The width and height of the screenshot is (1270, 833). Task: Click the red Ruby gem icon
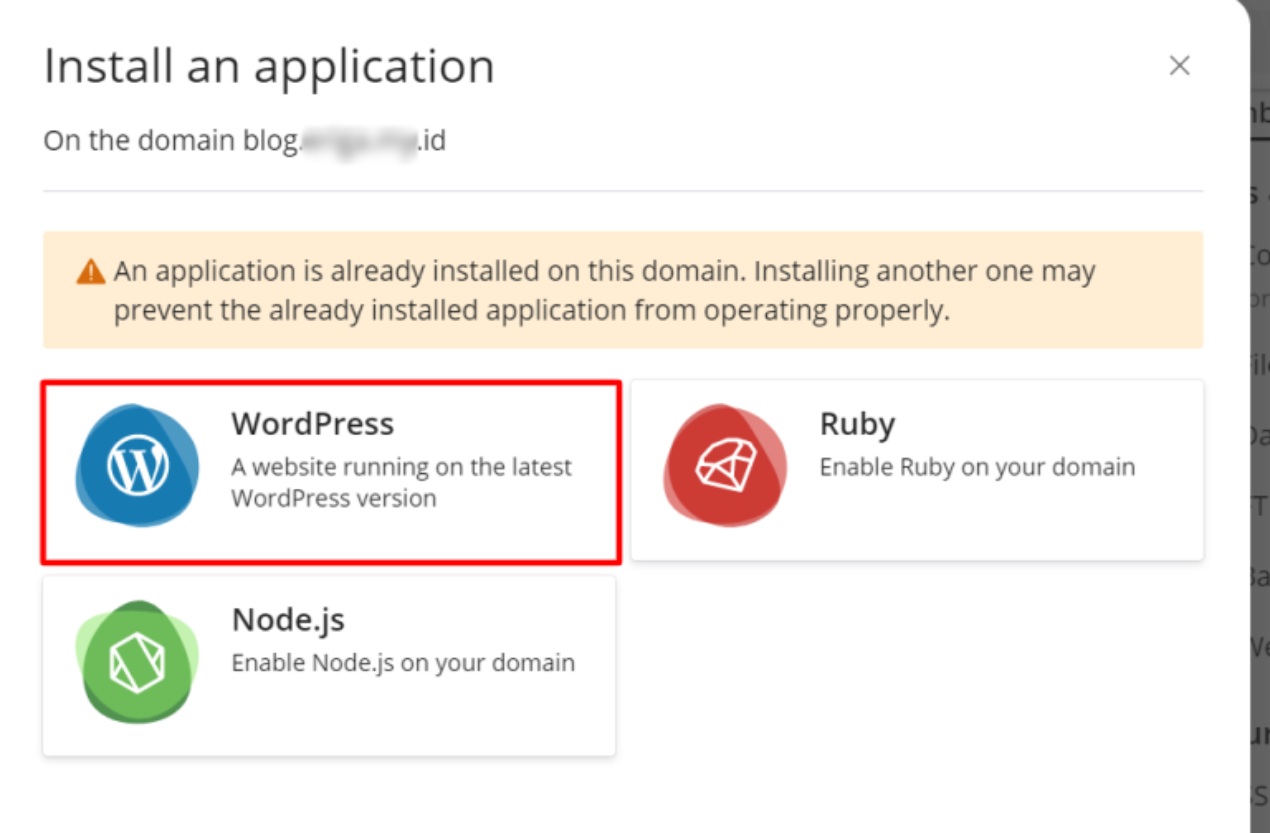(x=726, y=466)
